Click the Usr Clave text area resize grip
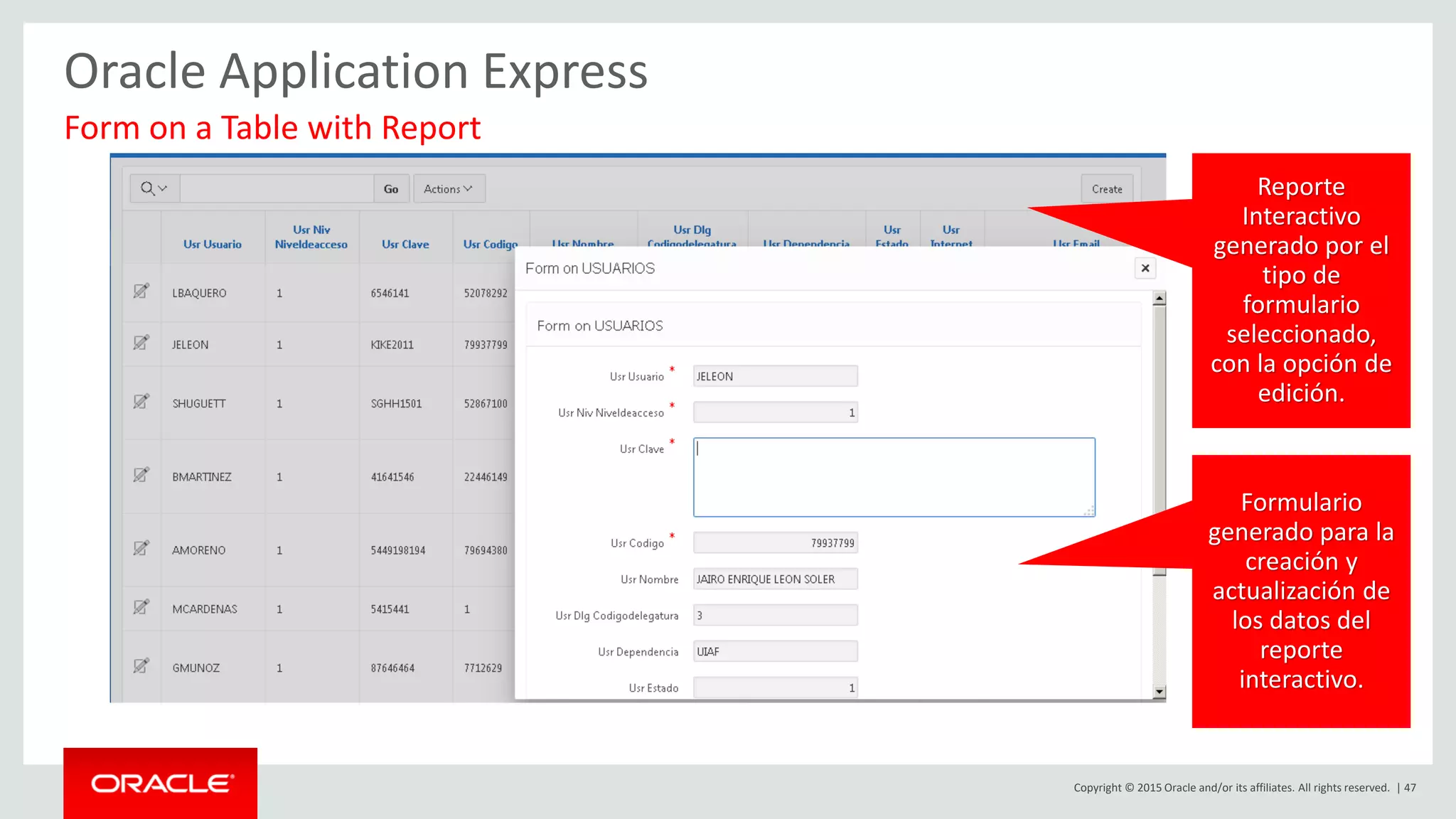1456x819 pixels. (x=1089, y=511)
